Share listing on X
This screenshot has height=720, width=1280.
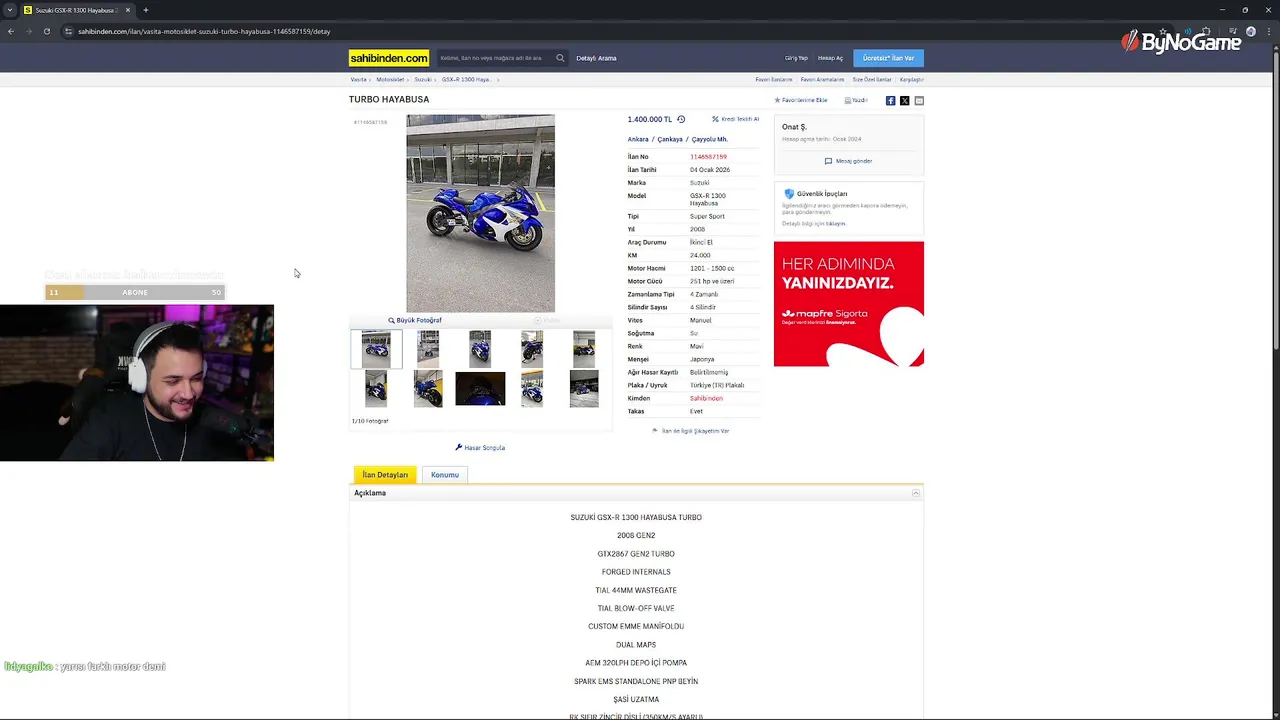point(905,100)
